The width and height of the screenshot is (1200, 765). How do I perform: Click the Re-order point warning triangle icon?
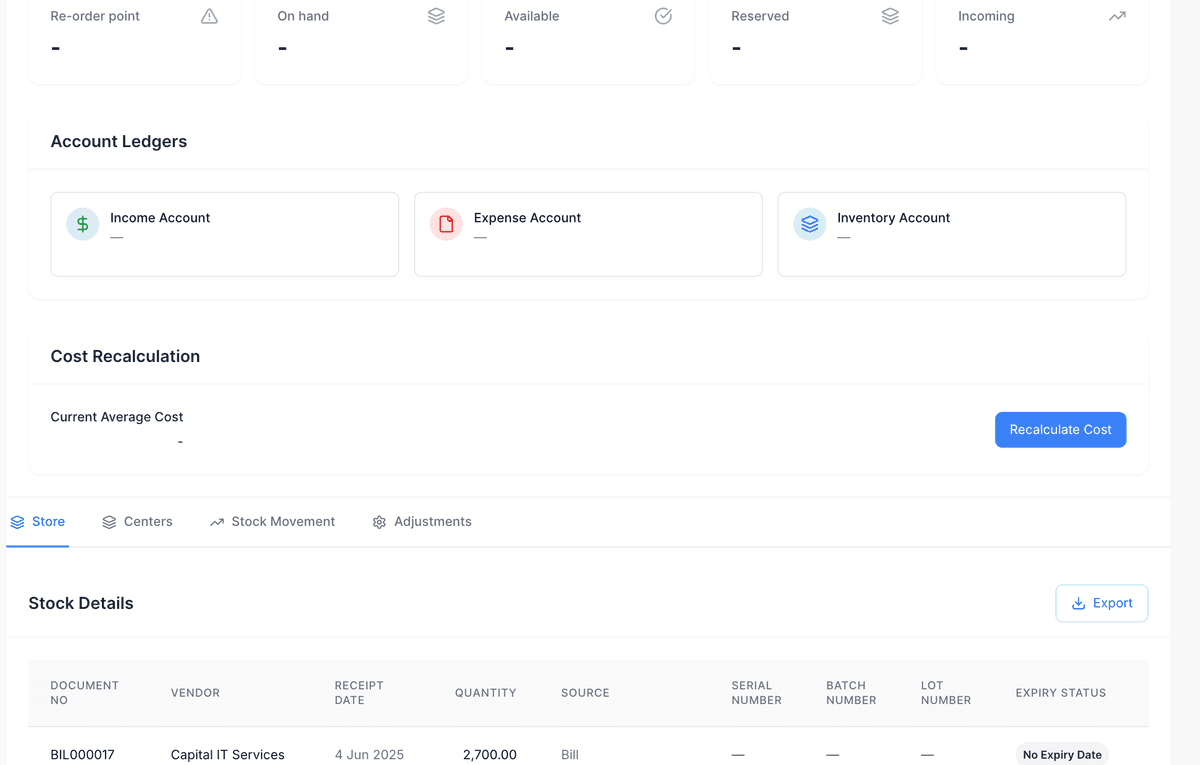[x=209, y=16]
